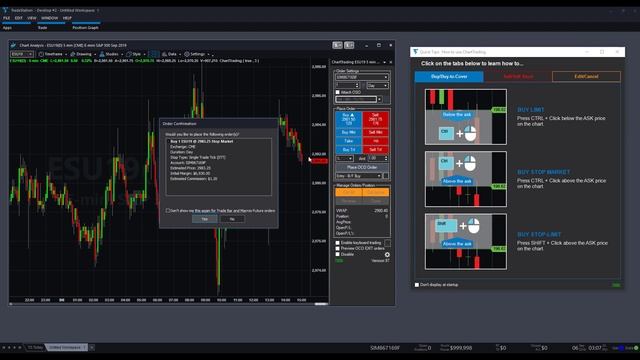
Task: Click the Quick Tips window logo icon
Action: point(416,52)
